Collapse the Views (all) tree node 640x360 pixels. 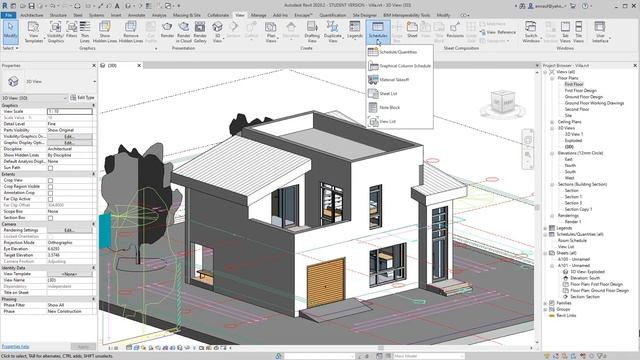point(545,72)
